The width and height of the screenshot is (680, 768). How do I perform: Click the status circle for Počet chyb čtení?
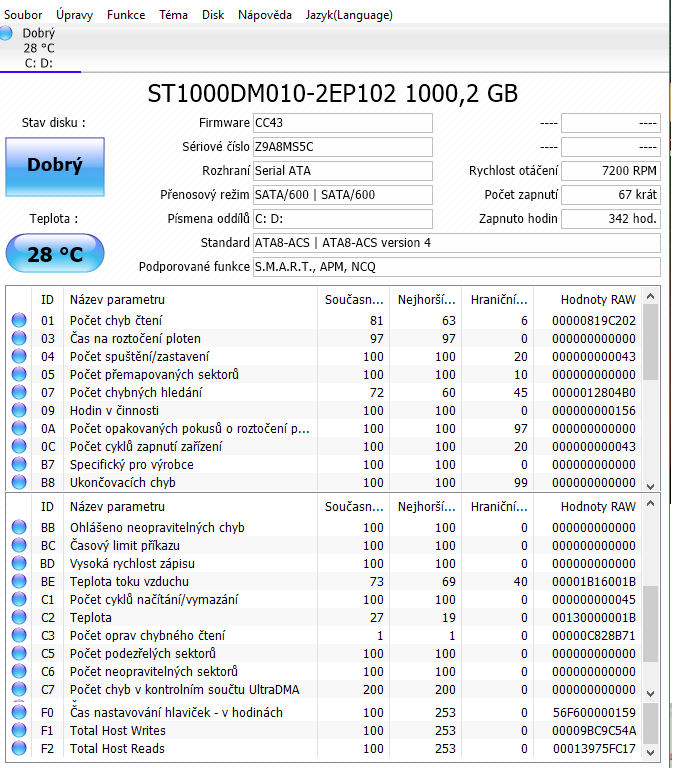(19, 320)
